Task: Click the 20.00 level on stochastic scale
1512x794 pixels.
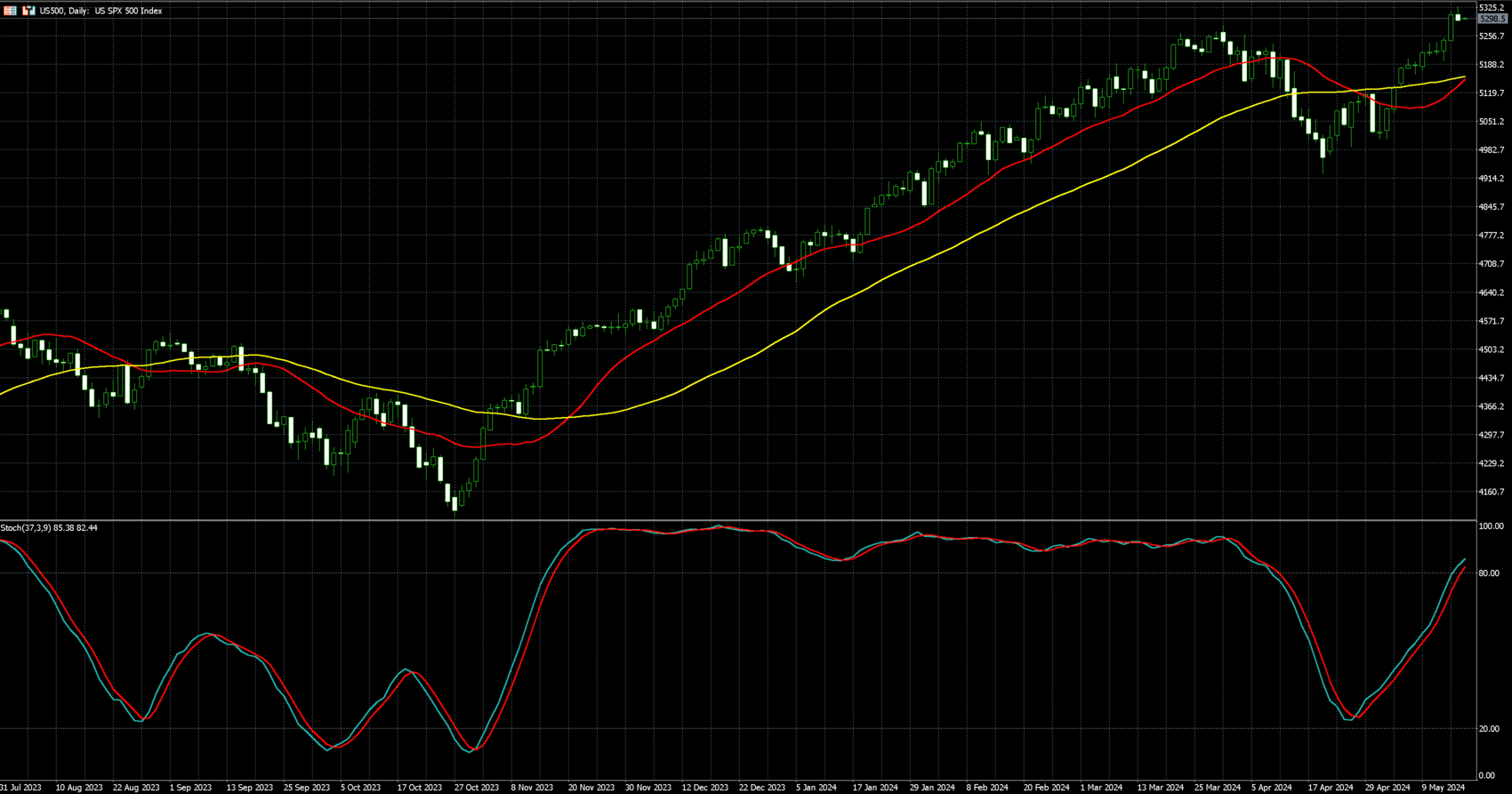Action: (1488, 729)
